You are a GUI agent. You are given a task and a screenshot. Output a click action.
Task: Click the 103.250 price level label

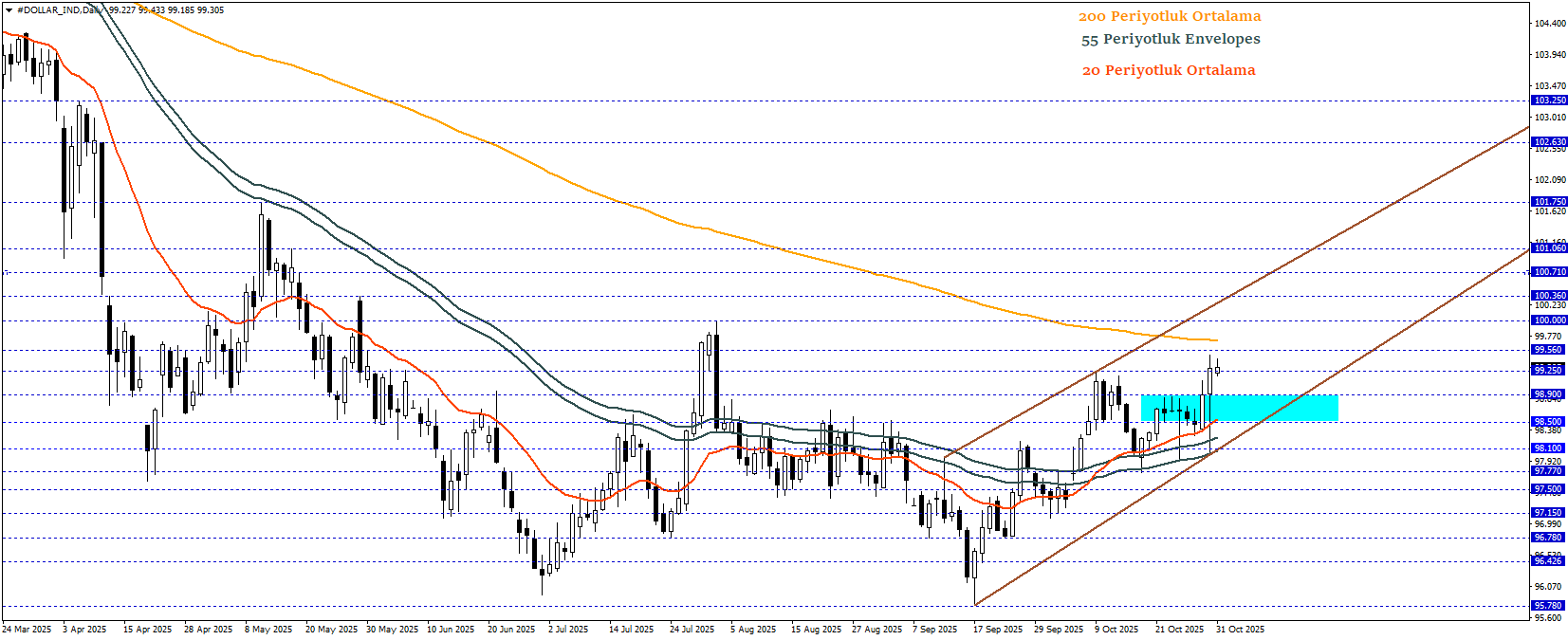point(1549,101)
